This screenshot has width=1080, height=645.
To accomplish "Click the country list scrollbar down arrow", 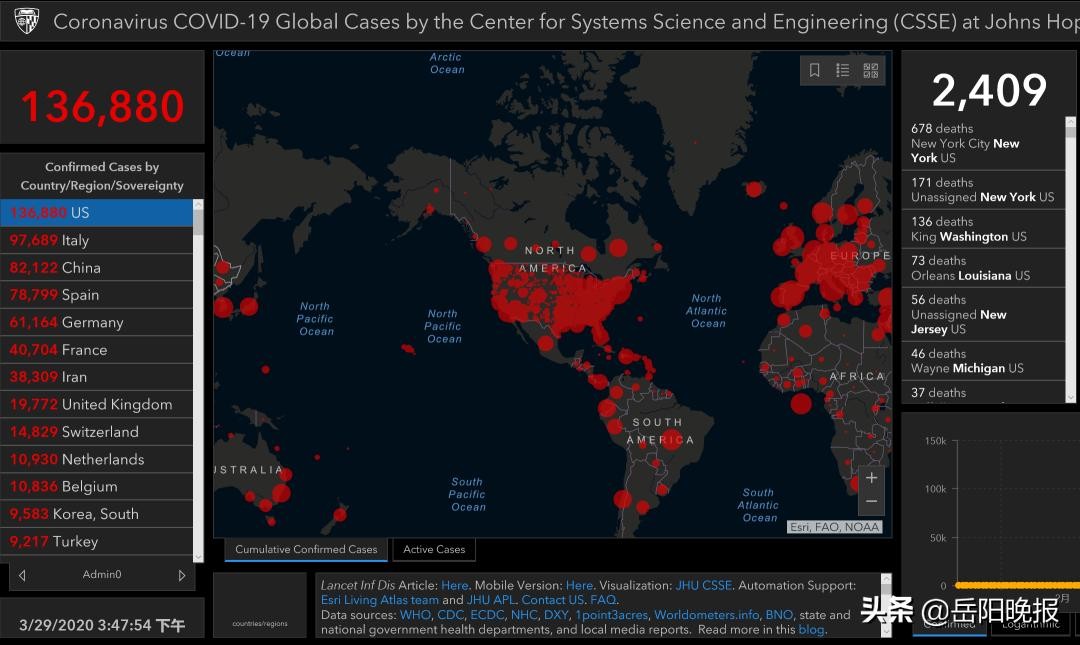I will point(198,557).
